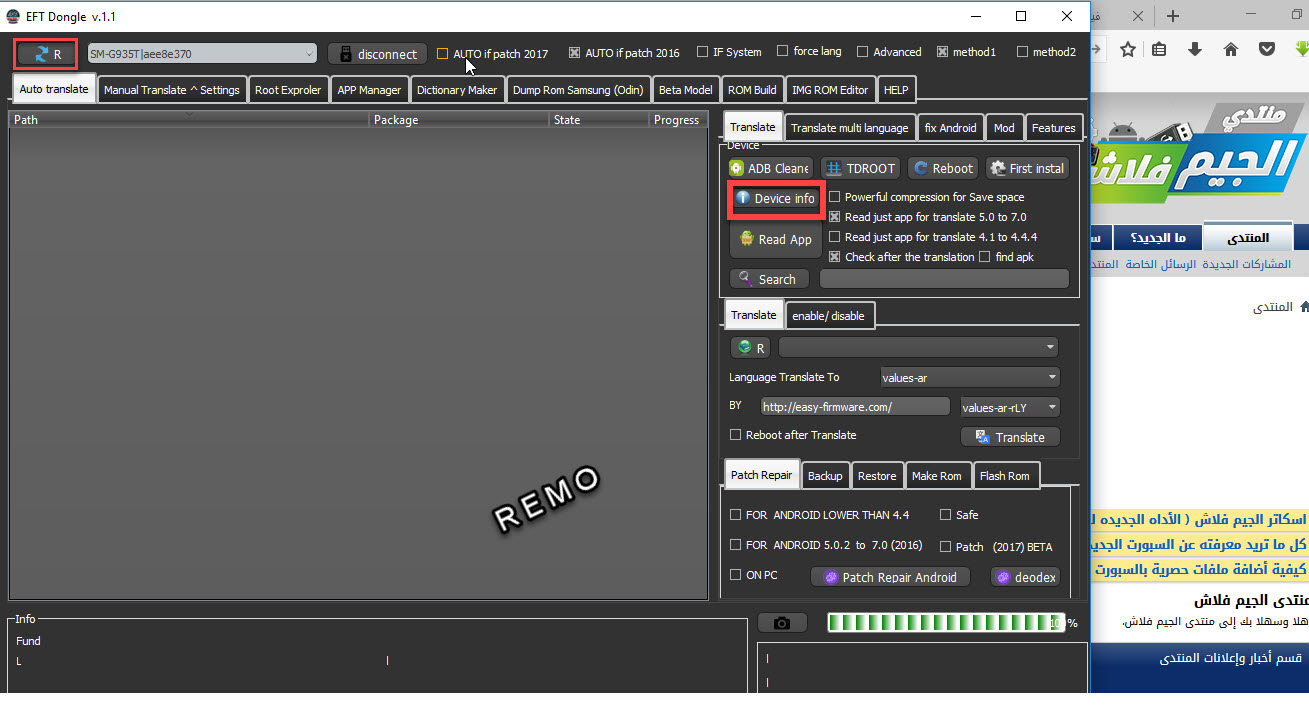1309x728 pixels.
Task: Go to browser home page icon
Action: 1231,49
